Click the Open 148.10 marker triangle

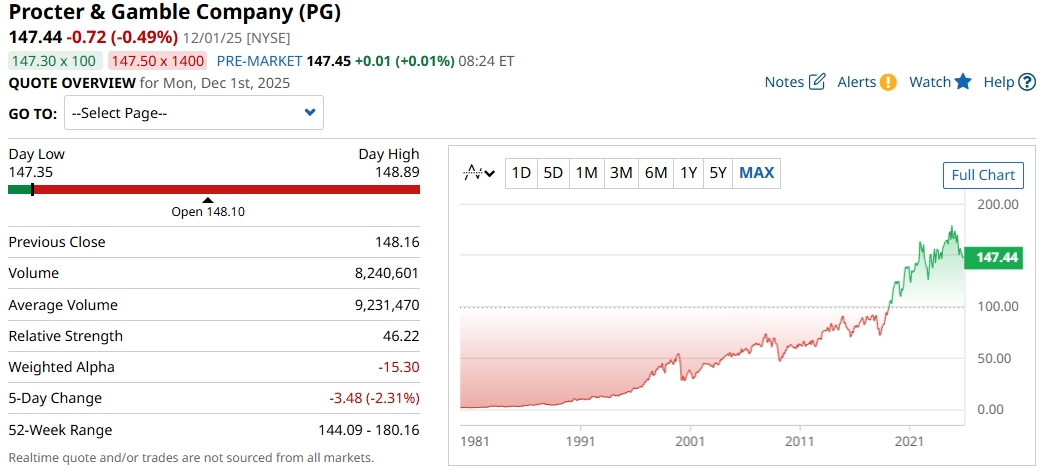coord(208,200)
